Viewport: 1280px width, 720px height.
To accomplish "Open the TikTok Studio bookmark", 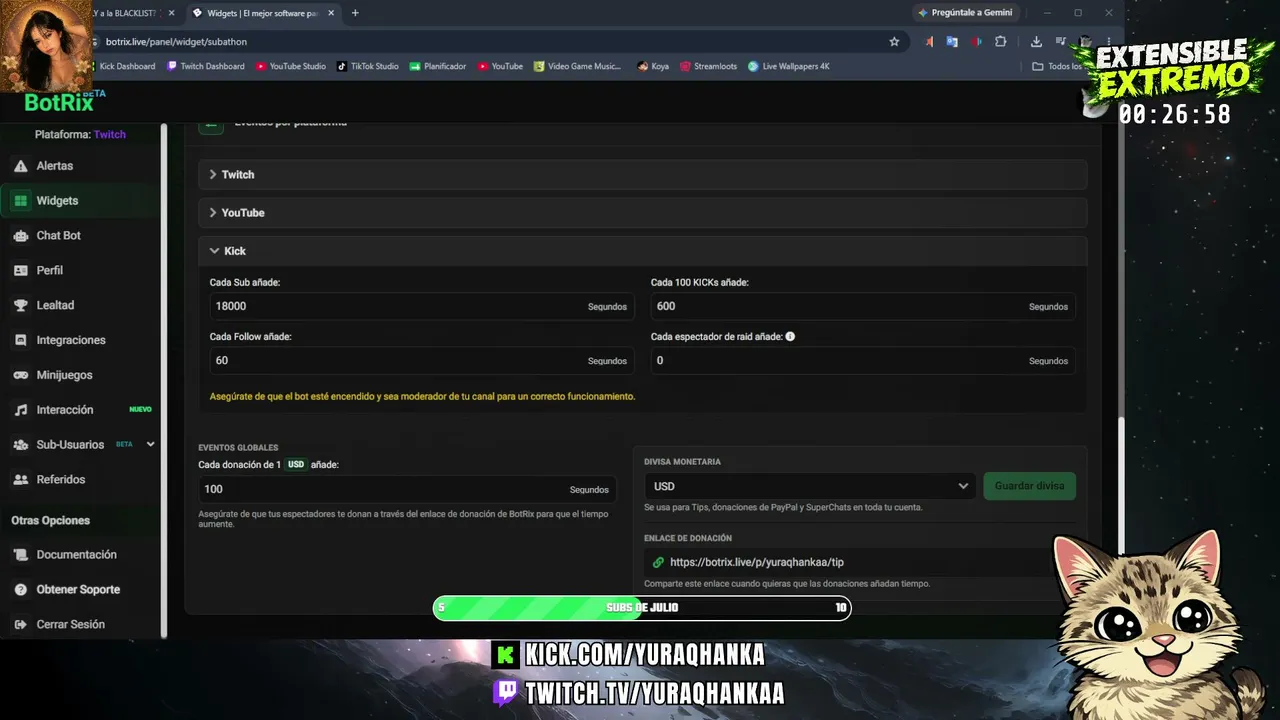I will [x=368, y=67].
